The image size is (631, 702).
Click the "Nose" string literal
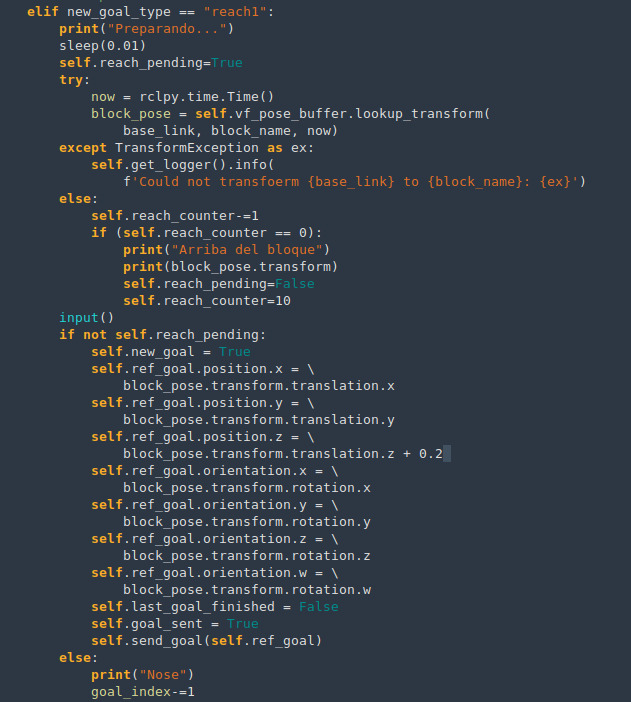[170, 675]
